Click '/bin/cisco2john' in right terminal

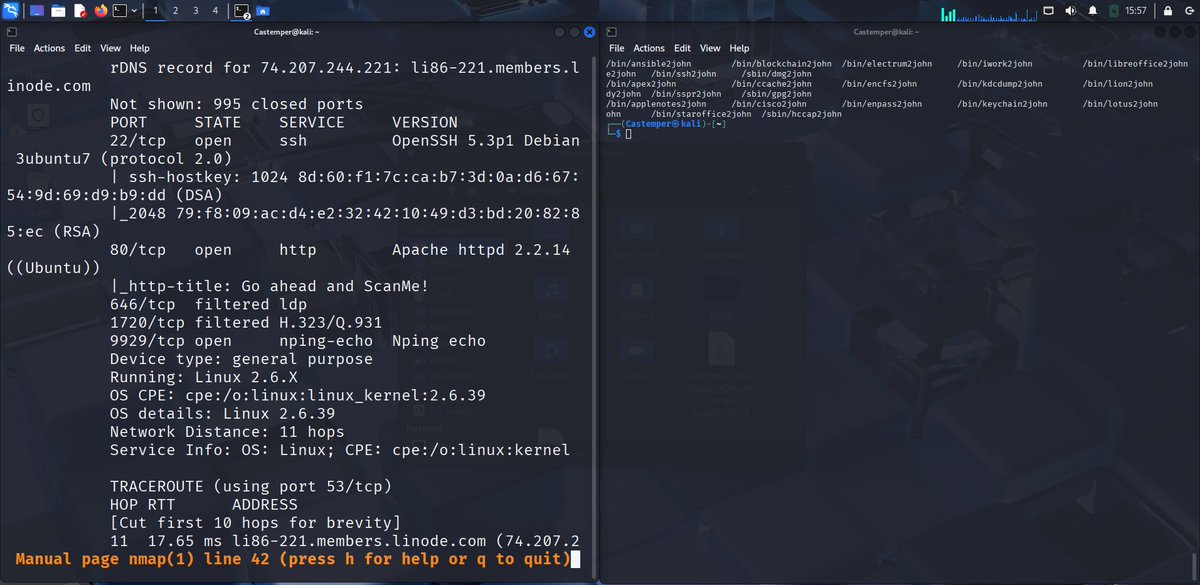pyautogui.click(x=770, y=104)
